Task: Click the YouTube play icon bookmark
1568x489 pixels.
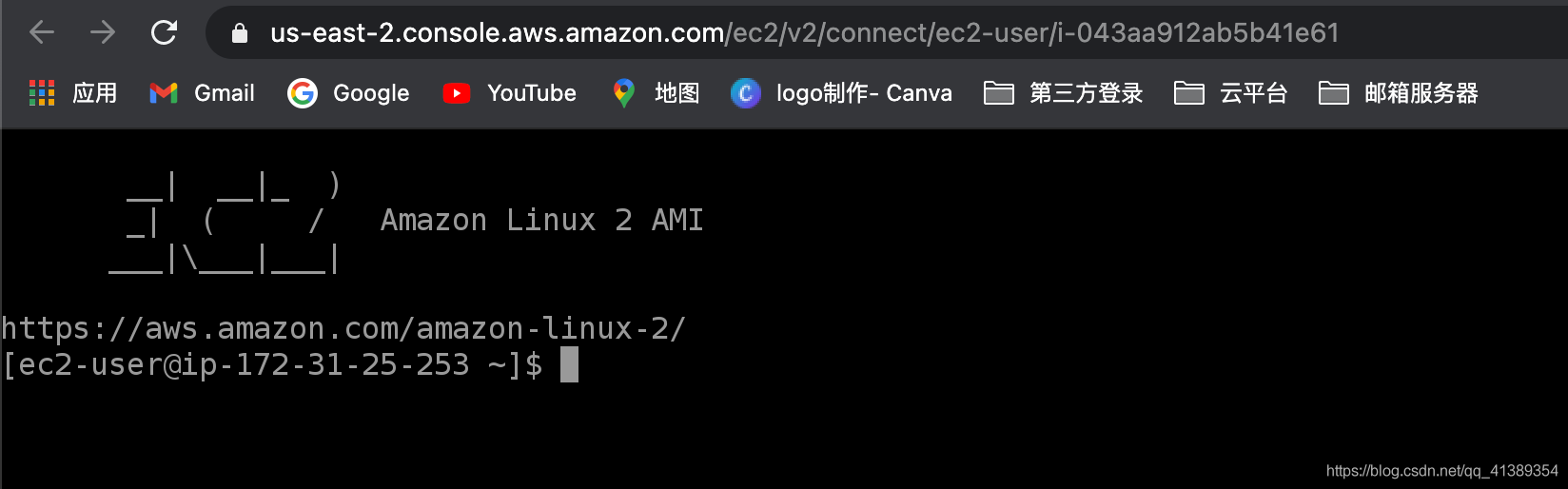Action: point(457,92)
